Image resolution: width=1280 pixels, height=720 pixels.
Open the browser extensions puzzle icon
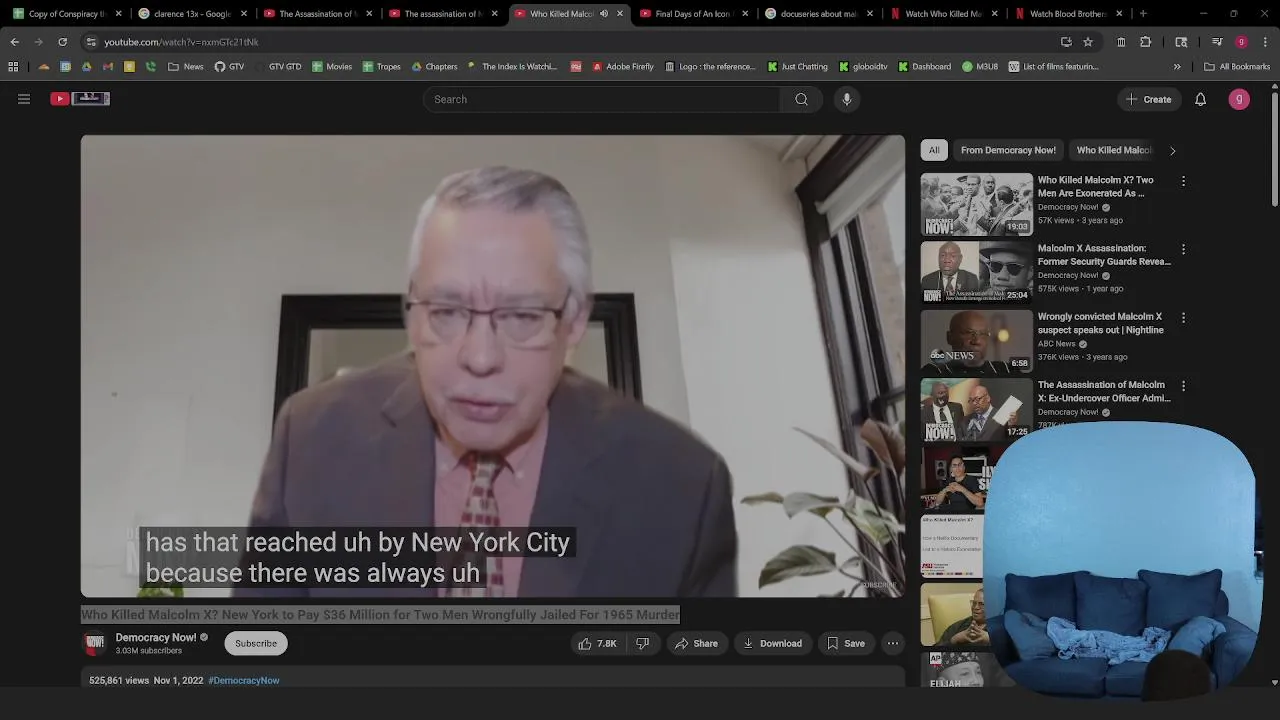click(x=1145, y=42)
